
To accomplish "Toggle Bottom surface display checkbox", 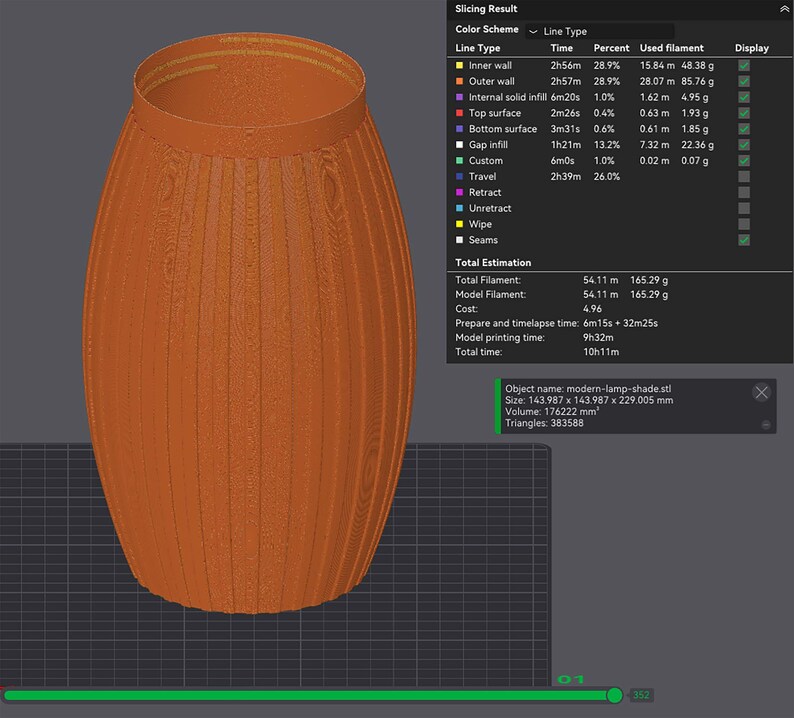I will tap(743, 129).
